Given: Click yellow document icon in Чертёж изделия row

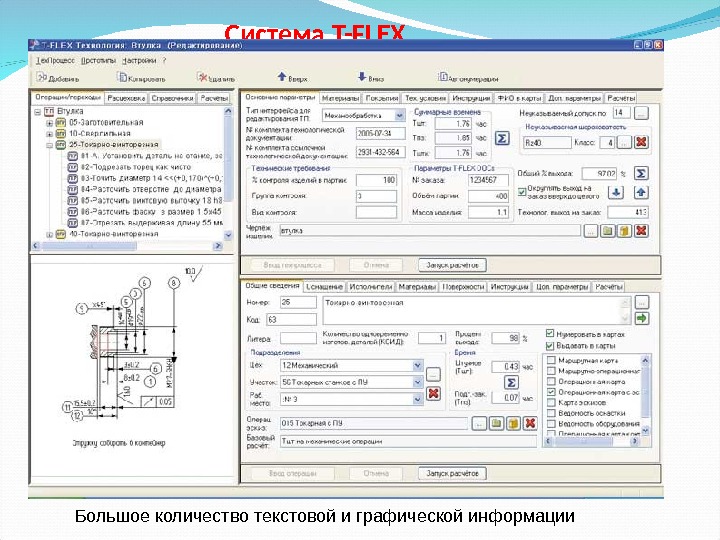Looking at the screenshot, I should pyautogui.click(x=624, y=231).
